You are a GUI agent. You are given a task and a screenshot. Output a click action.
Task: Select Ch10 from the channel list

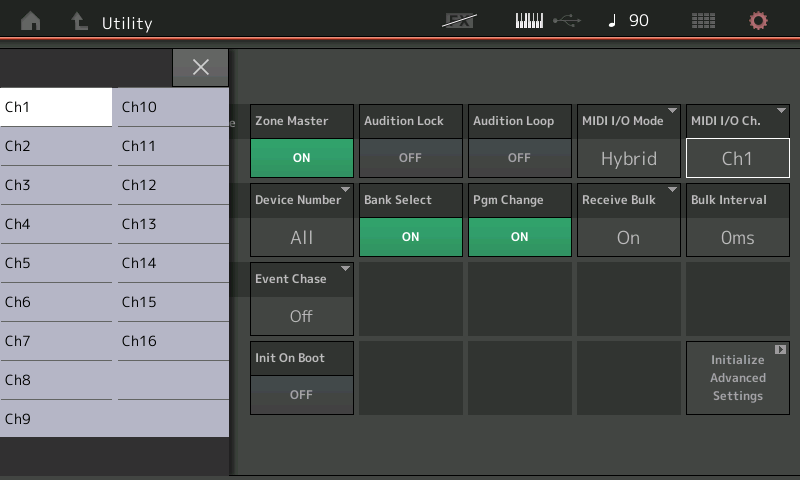pyautogui.click(x=172, y=107)
